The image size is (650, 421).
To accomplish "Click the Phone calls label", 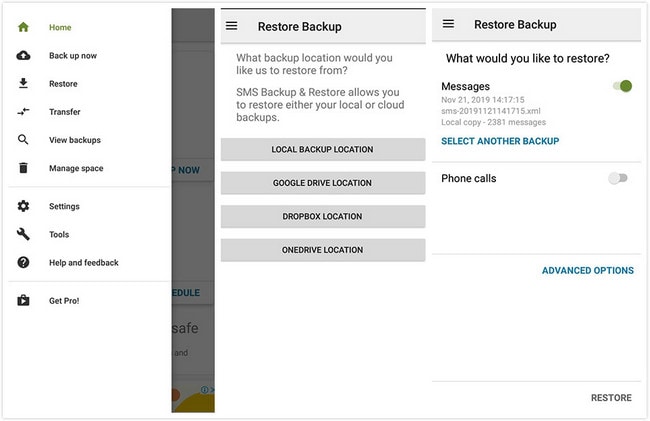I will [x=468, y=179].
